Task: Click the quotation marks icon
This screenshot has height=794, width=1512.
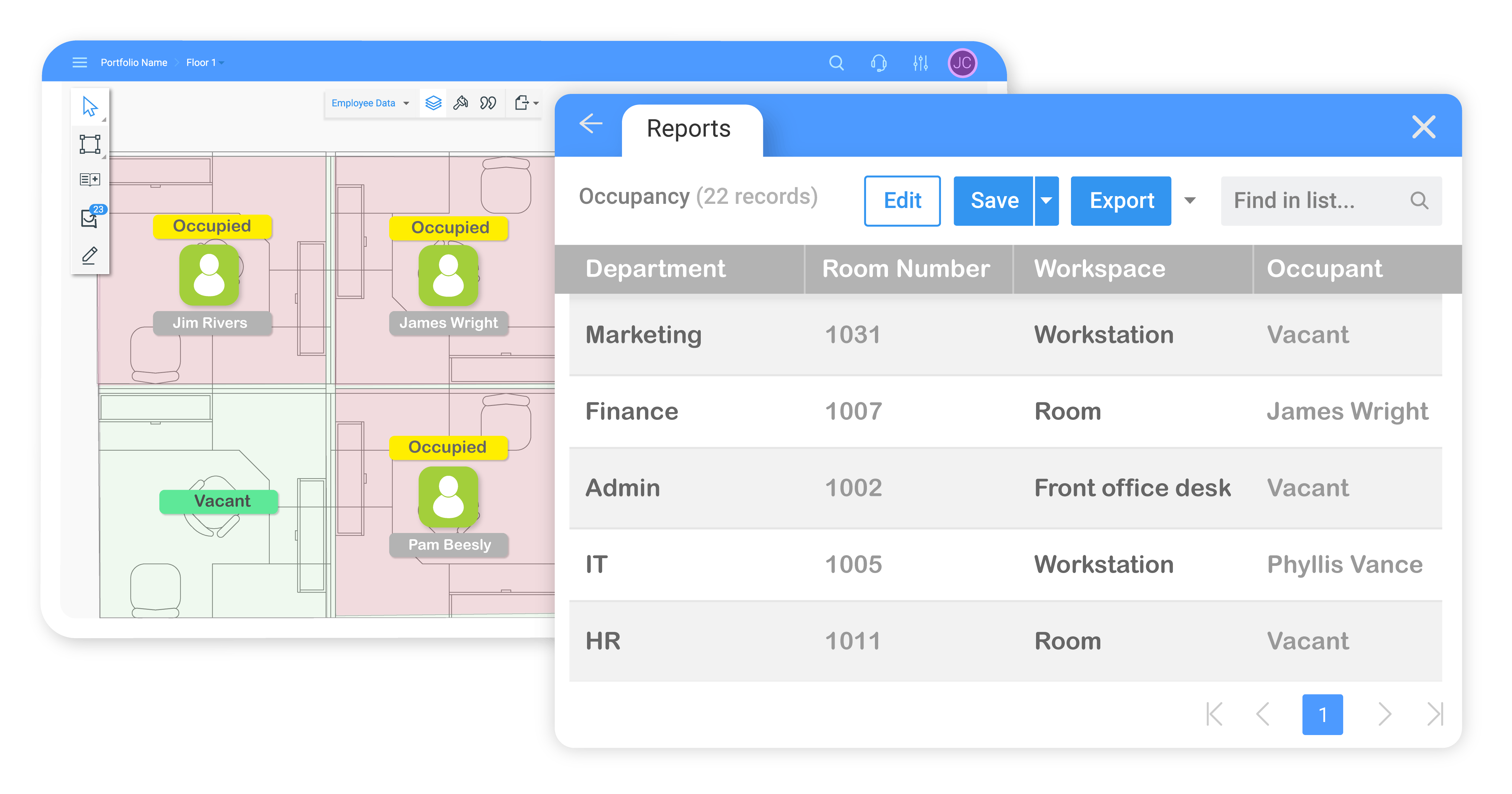Action: [x=488, y=103]
